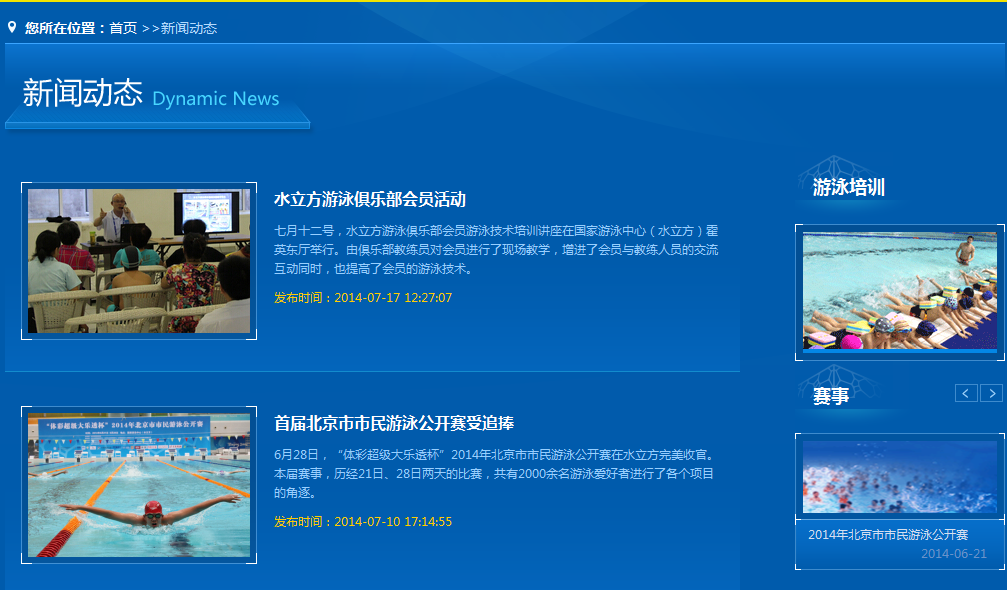Click 新闻动态 in the breadcrumb path
The height and width of the screenshot is (590, 1007).
pos(189,28)
